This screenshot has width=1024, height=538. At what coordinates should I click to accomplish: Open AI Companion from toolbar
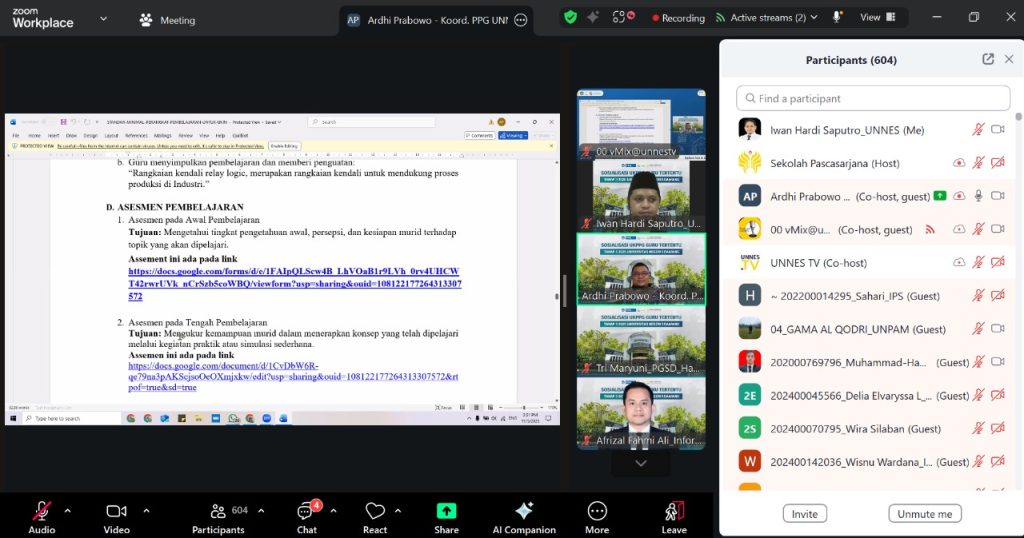coord(523,511)
